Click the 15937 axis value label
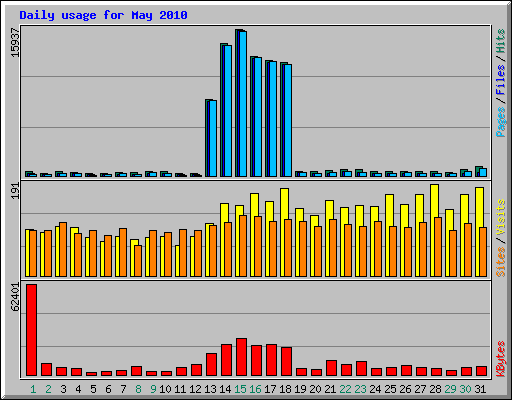512x400 pixels. pos(15,43)
